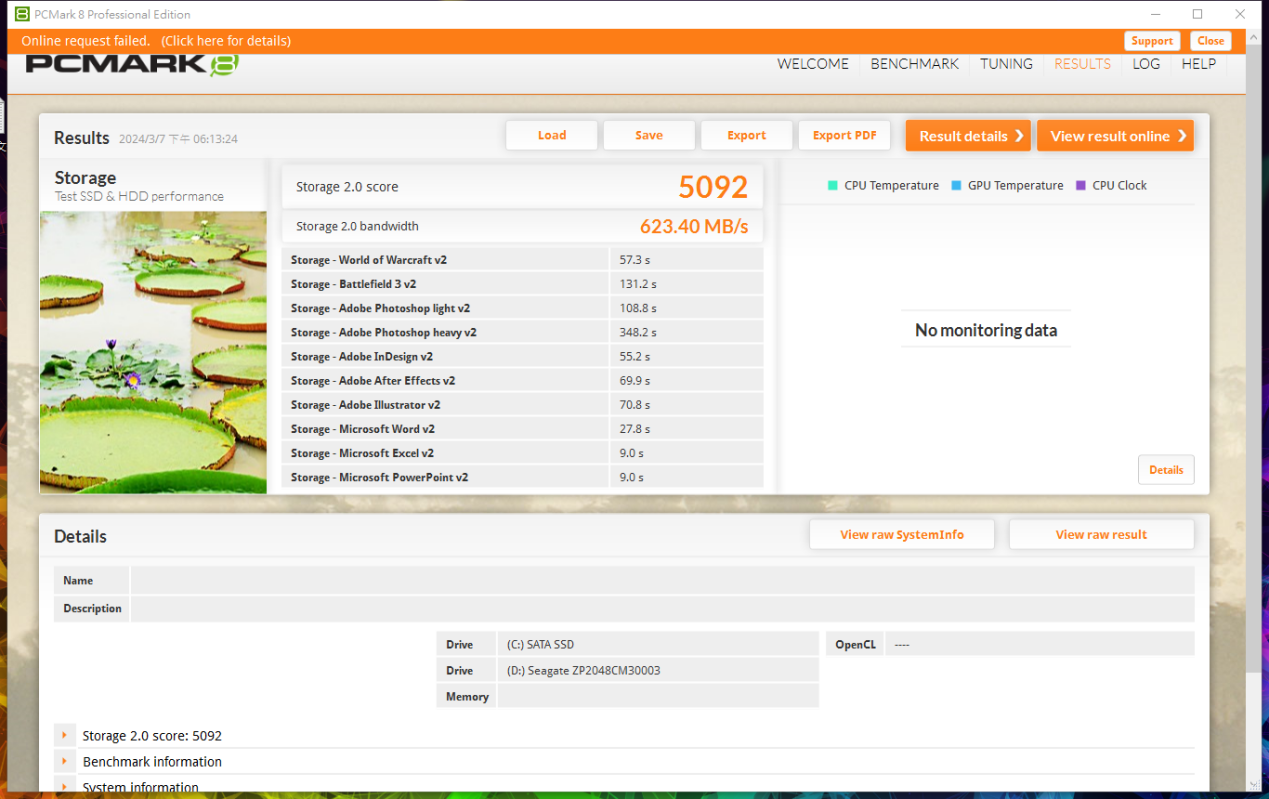The width and height of the screenshot is (1269, 799).
Task: Expand the System information section
Action: (64, 787)
